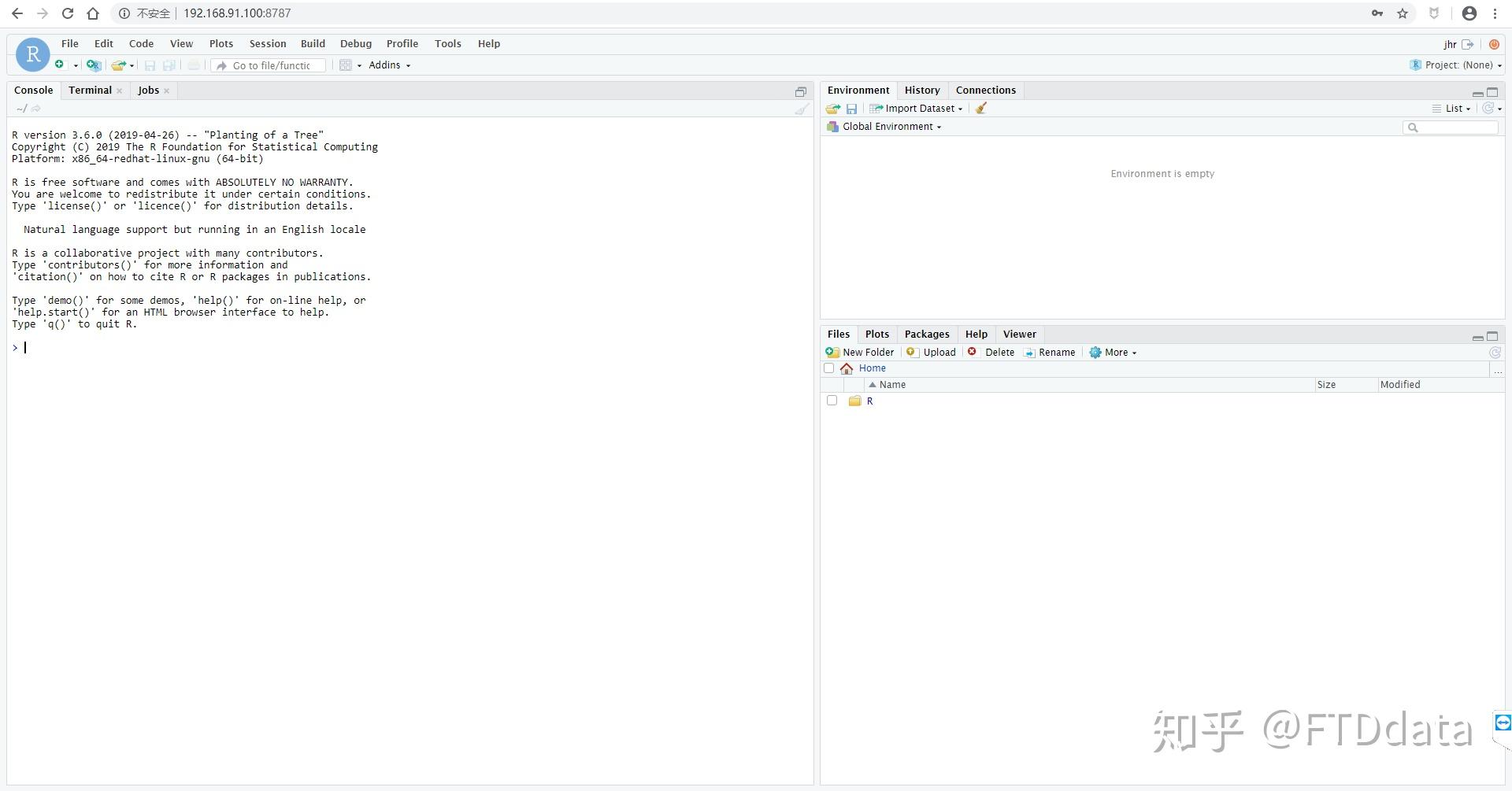
Task: Check the checkbox next to the R folder
Action: coord(832,401)
